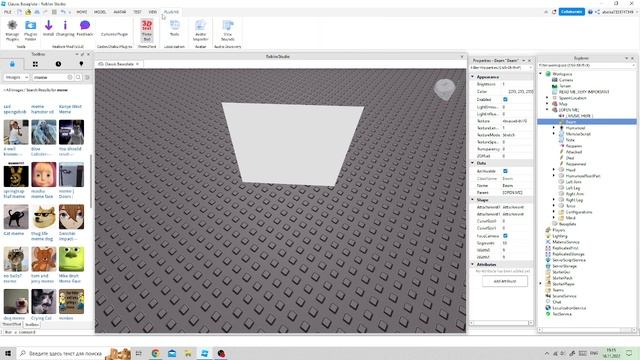Open Toolbox Creations lightbulb tab

81,64
